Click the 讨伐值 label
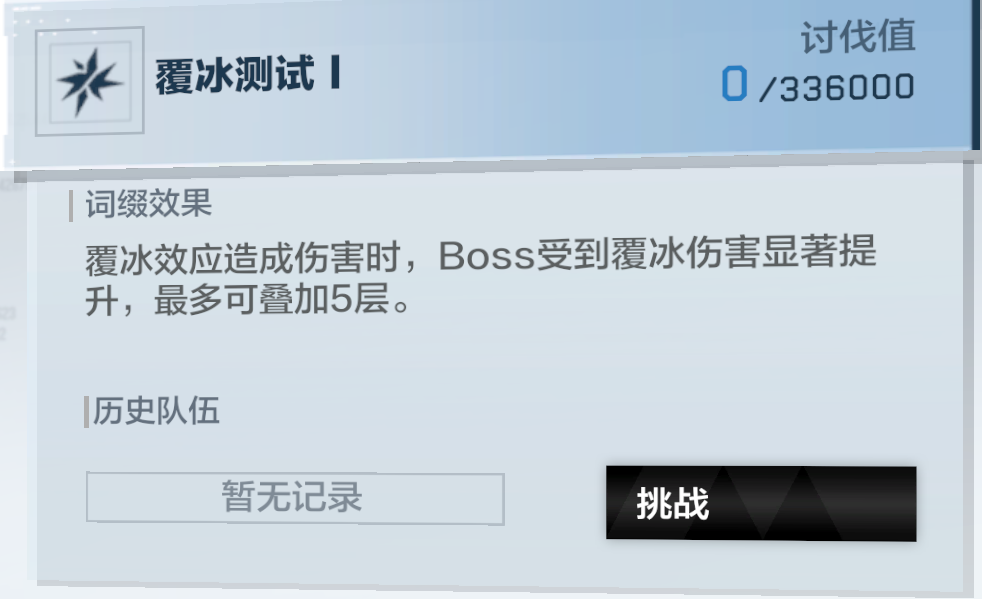The width and height of the screenshot is (982, 599). point(858,36)
